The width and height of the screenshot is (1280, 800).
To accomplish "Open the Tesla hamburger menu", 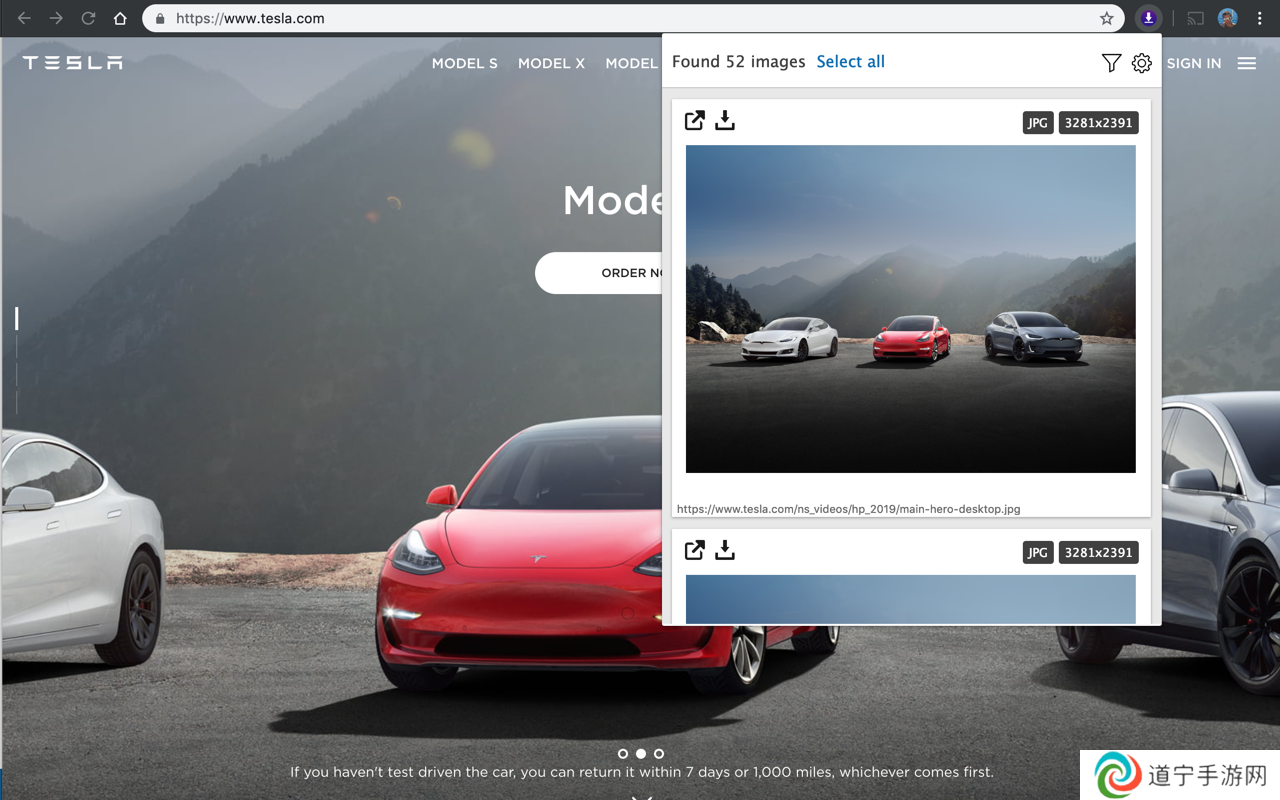I will click(1246, 63).
